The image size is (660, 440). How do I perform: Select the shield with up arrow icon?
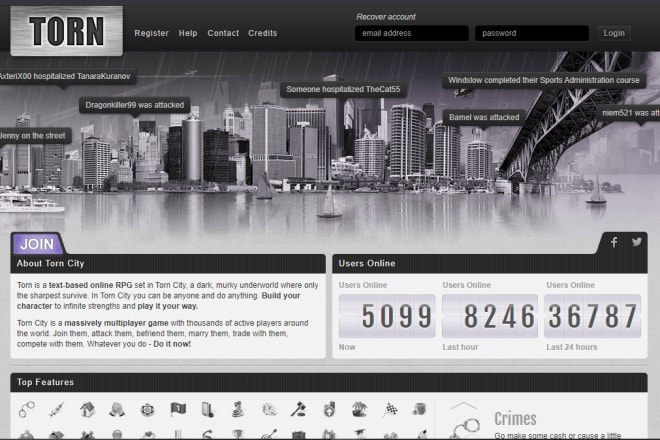329,409
